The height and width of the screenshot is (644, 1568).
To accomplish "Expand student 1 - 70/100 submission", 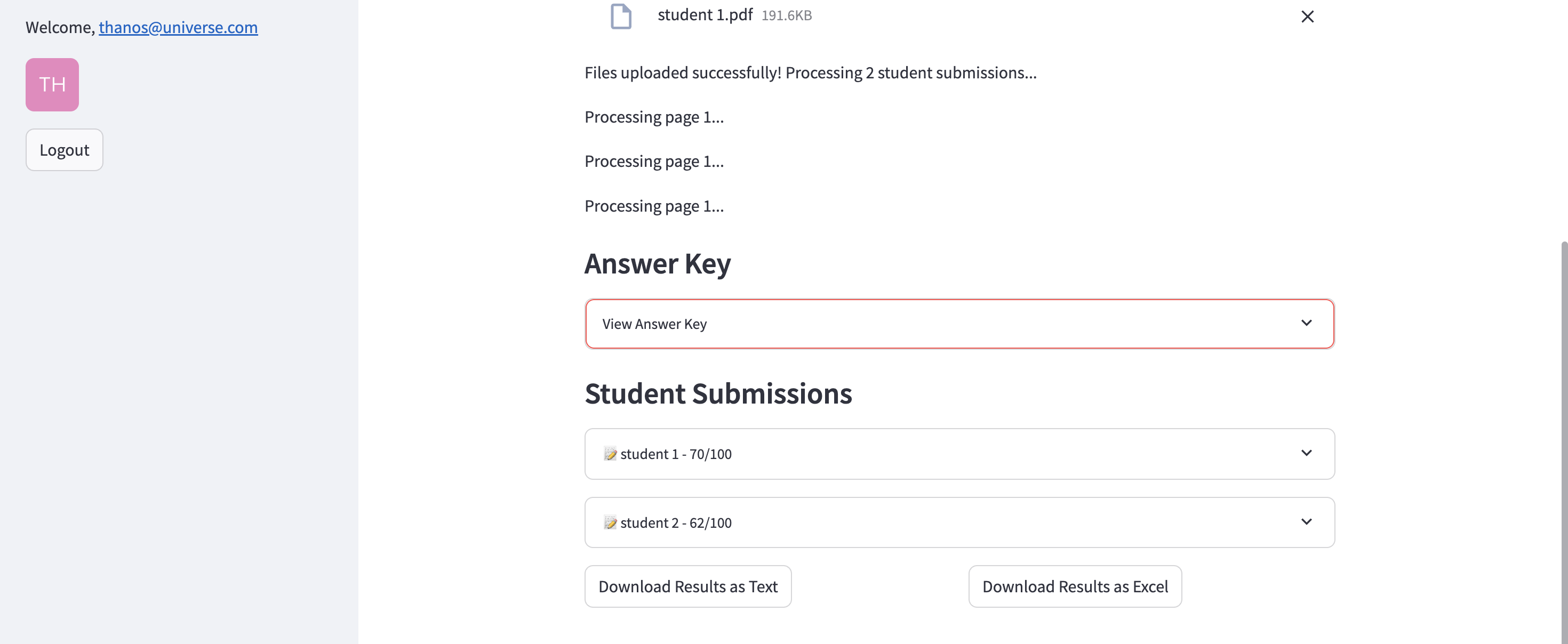I will click(x=959, y=454).
